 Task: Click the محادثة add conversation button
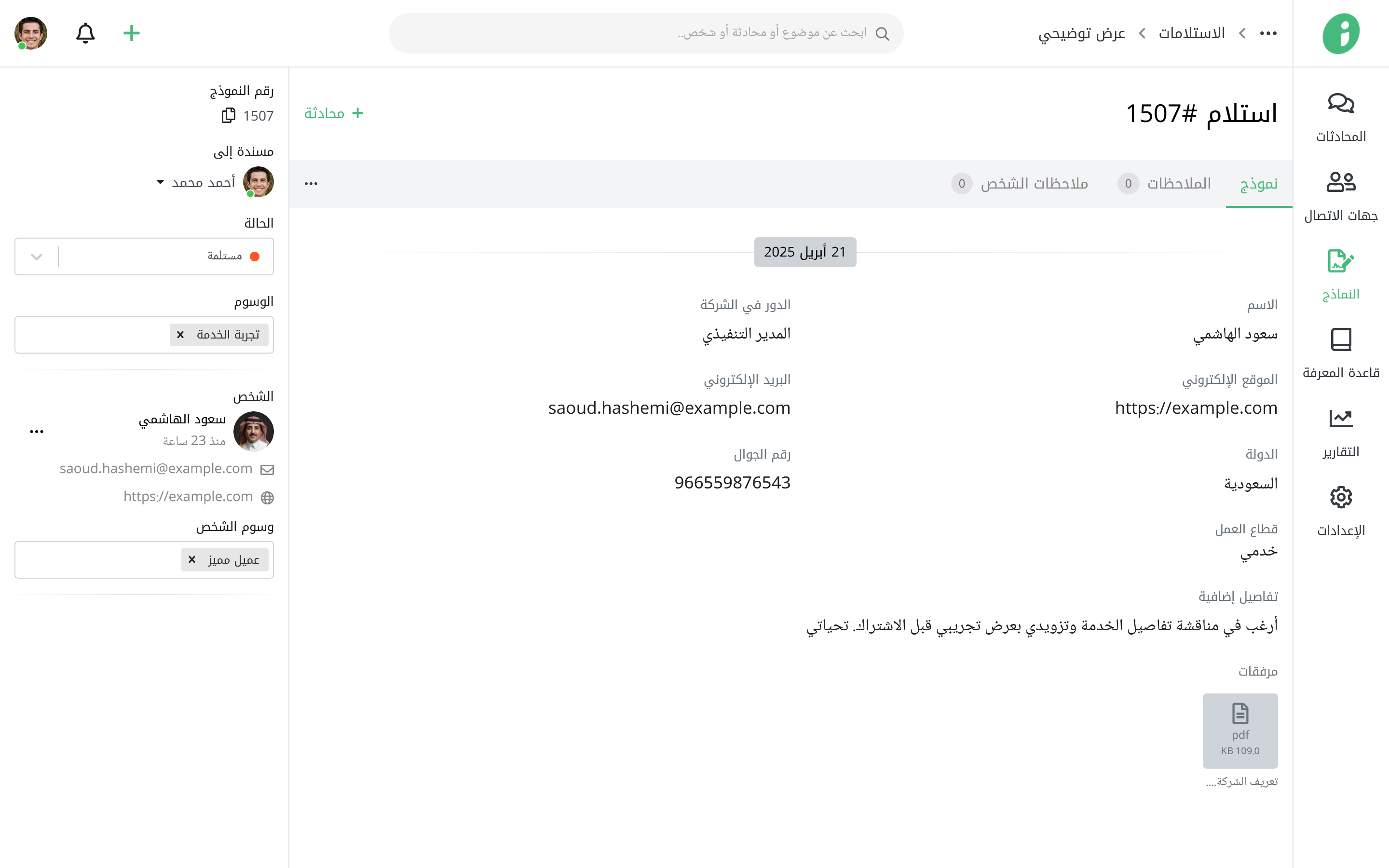334,113
